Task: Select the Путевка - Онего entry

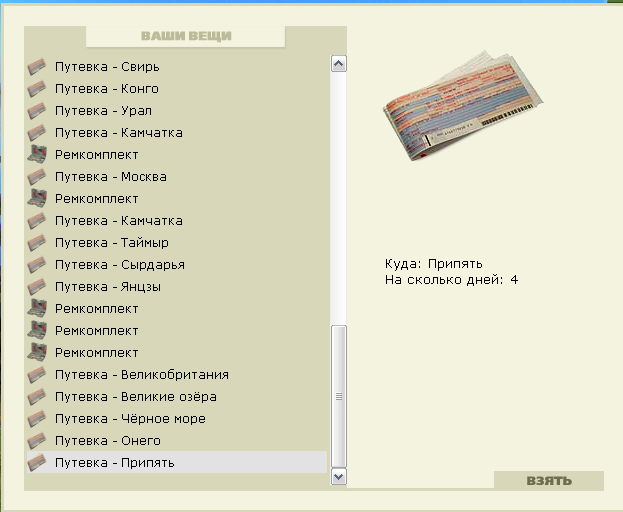Action: (x=108, y=441)
